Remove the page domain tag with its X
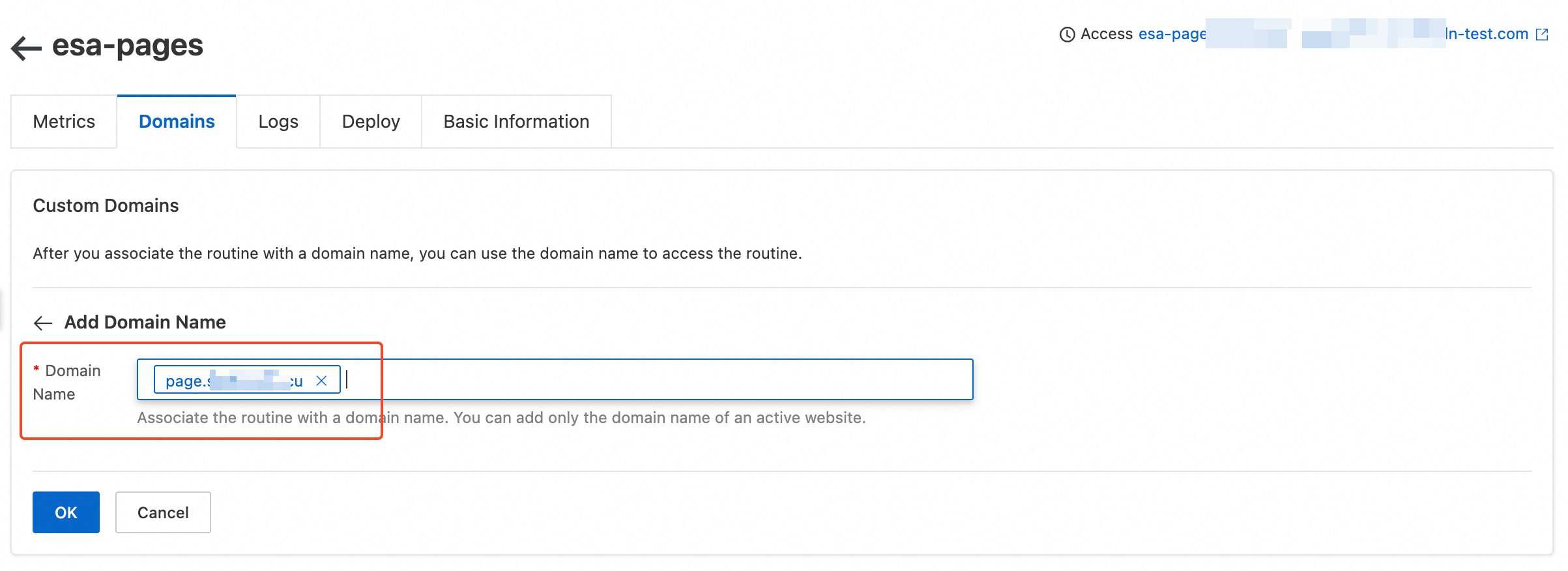This screenshot has height=571, width=1568. [321, 381]
